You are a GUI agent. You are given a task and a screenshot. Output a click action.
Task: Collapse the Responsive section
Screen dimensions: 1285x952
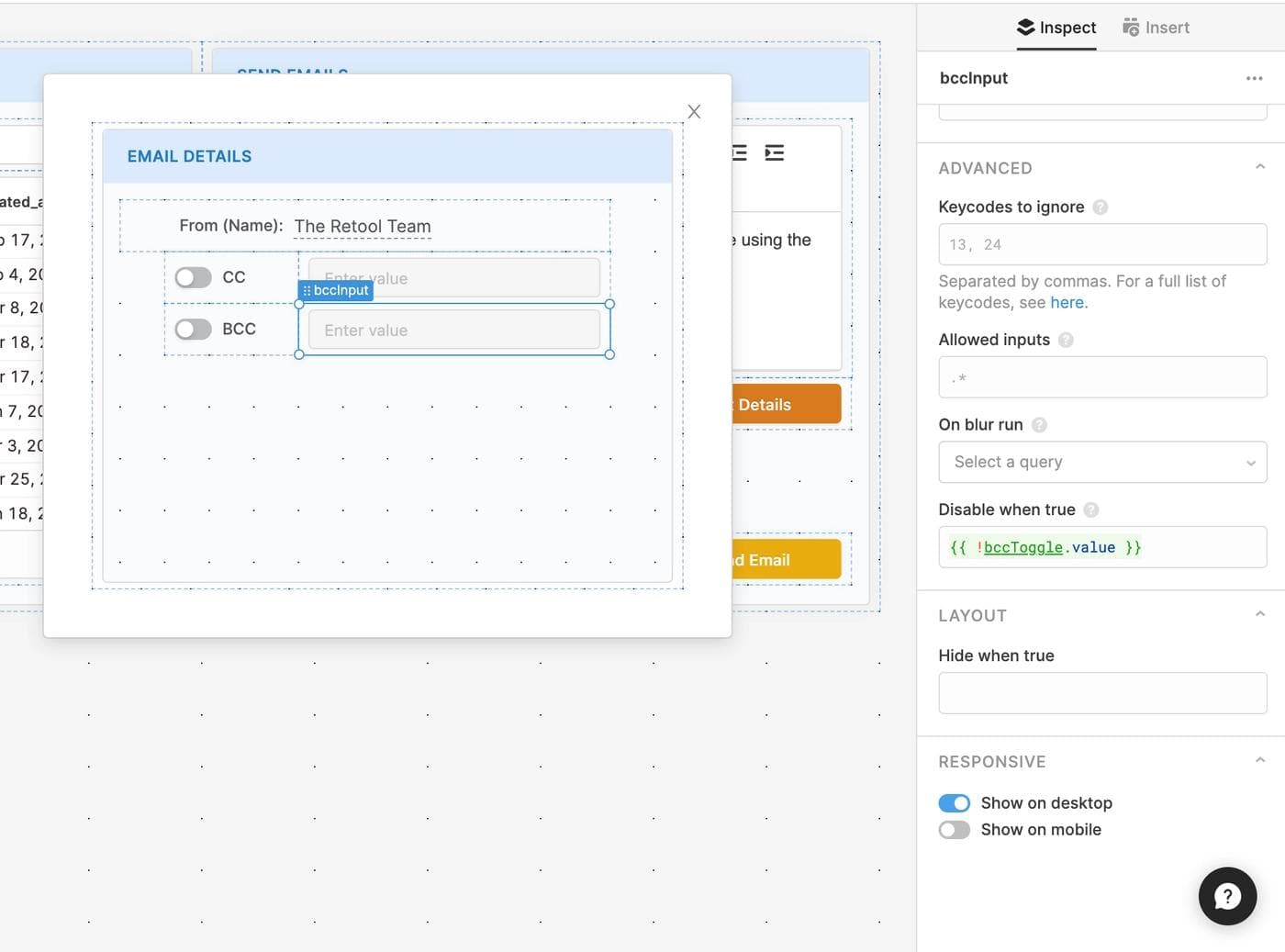[1259, 760]
